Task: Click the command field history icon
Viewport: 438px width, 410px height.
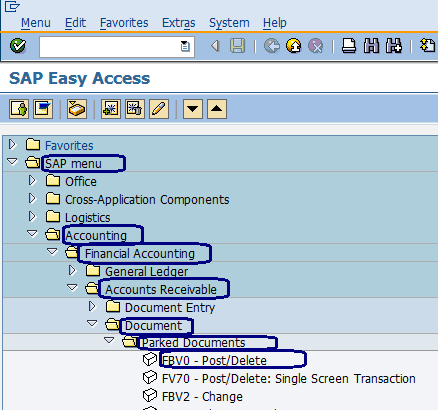Action: pos(185,46)
